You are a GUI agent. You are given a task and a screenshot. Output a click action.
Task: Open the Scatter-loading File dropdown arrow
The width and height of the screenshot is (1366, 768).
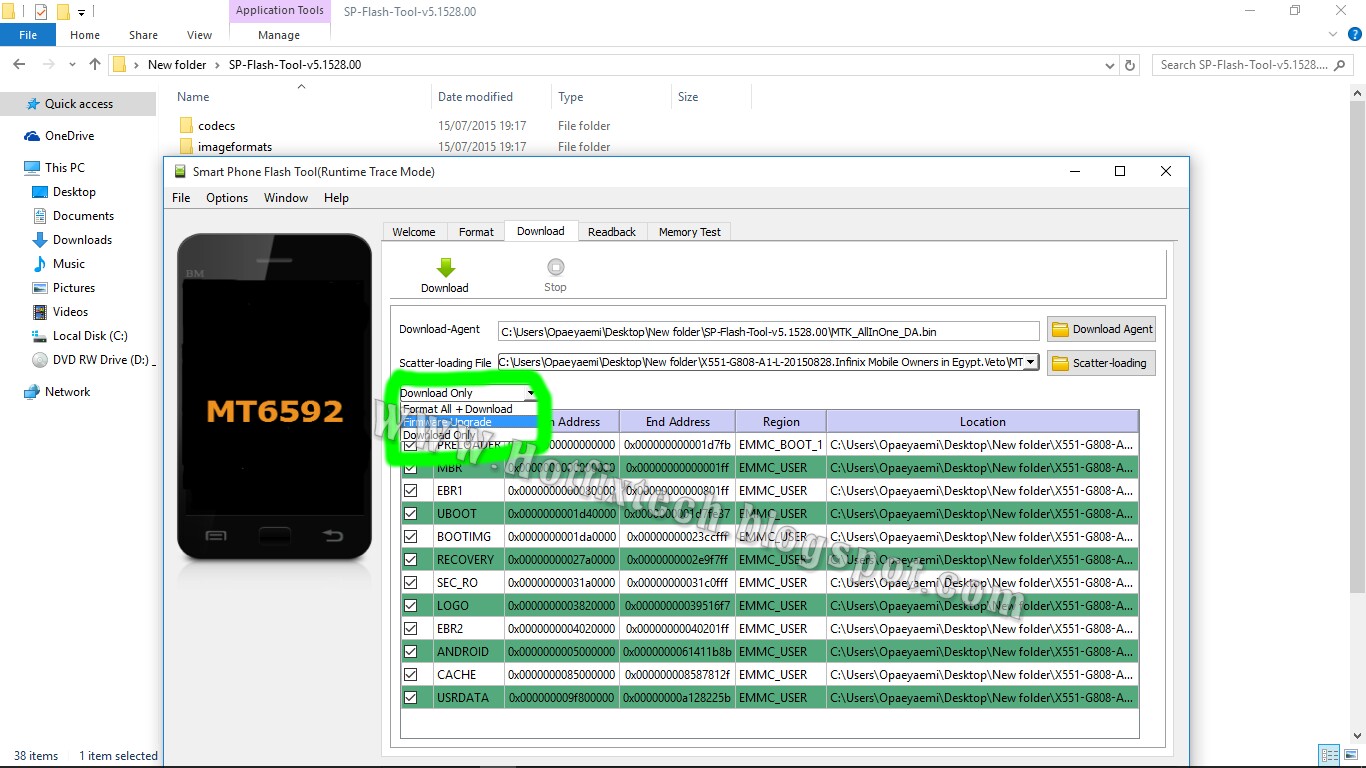pos(1031,362)
